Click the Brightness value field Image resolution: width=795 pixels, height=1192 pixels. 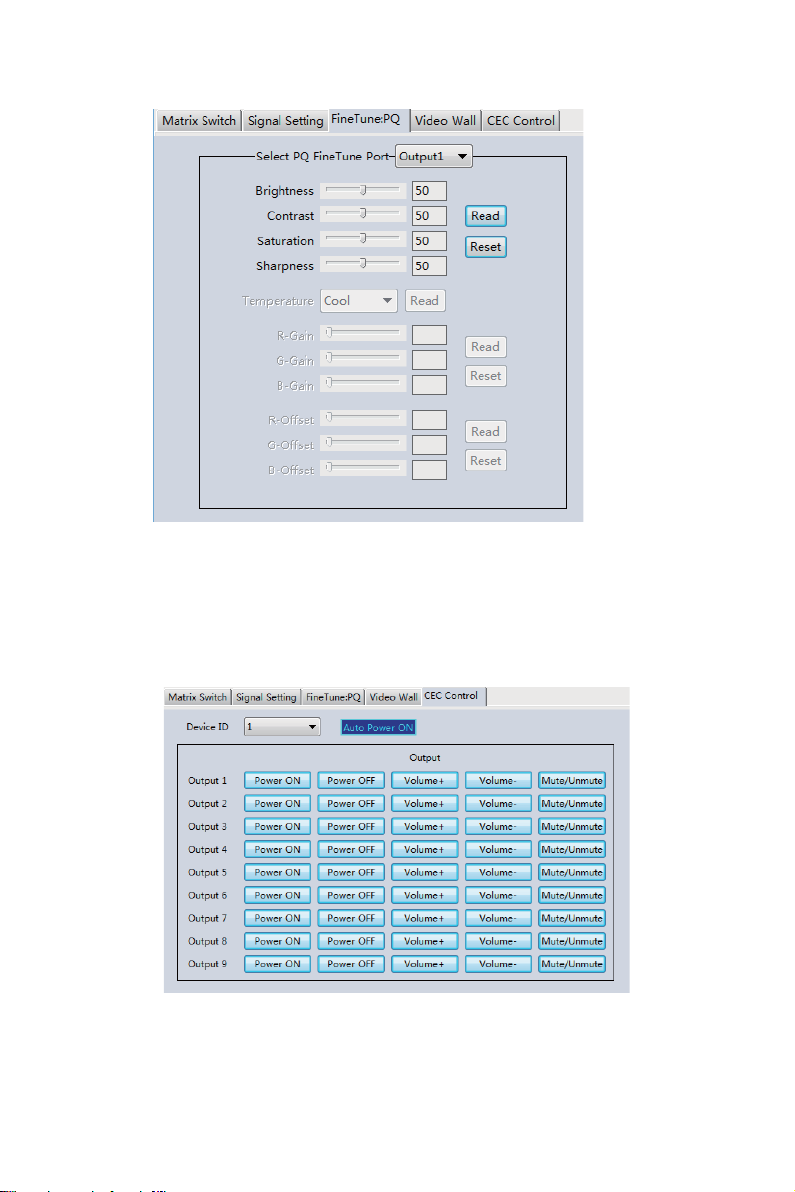(429, 191)
